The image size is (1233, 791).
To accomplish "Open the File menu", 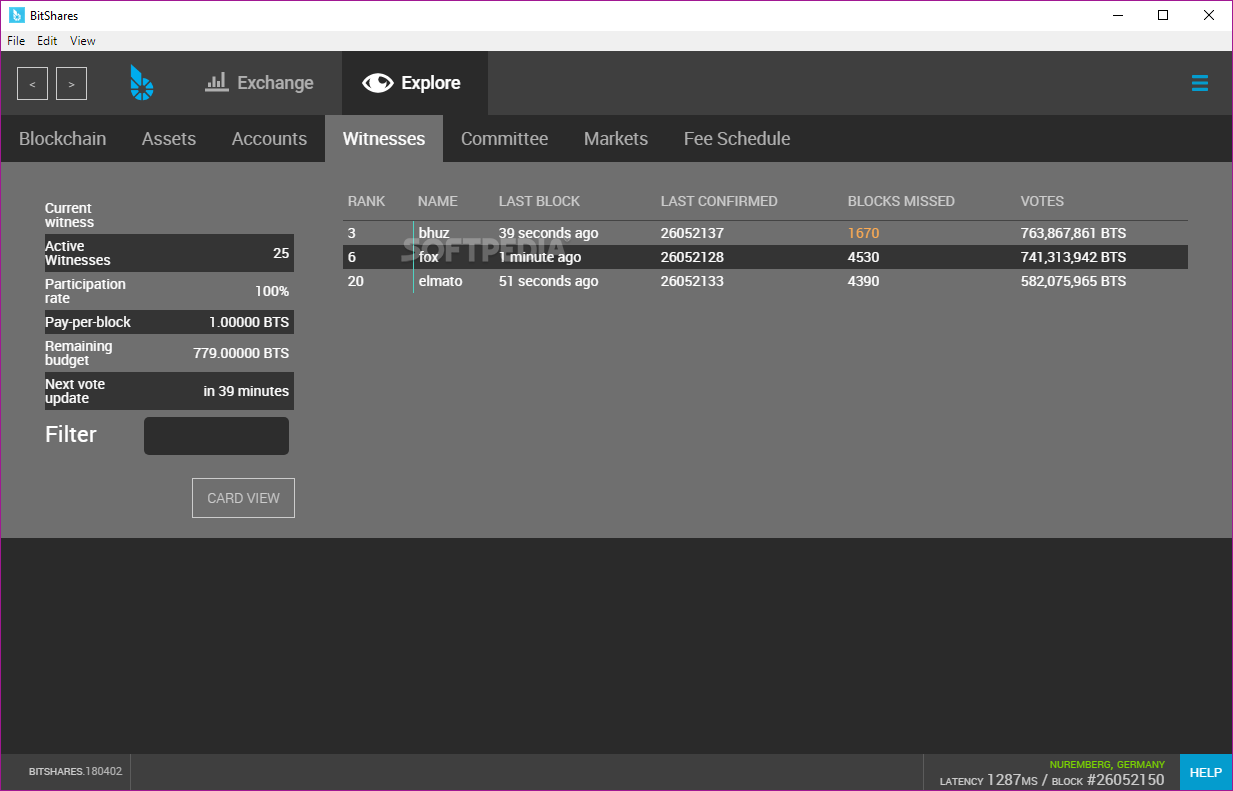I will [x=16, y=41].
